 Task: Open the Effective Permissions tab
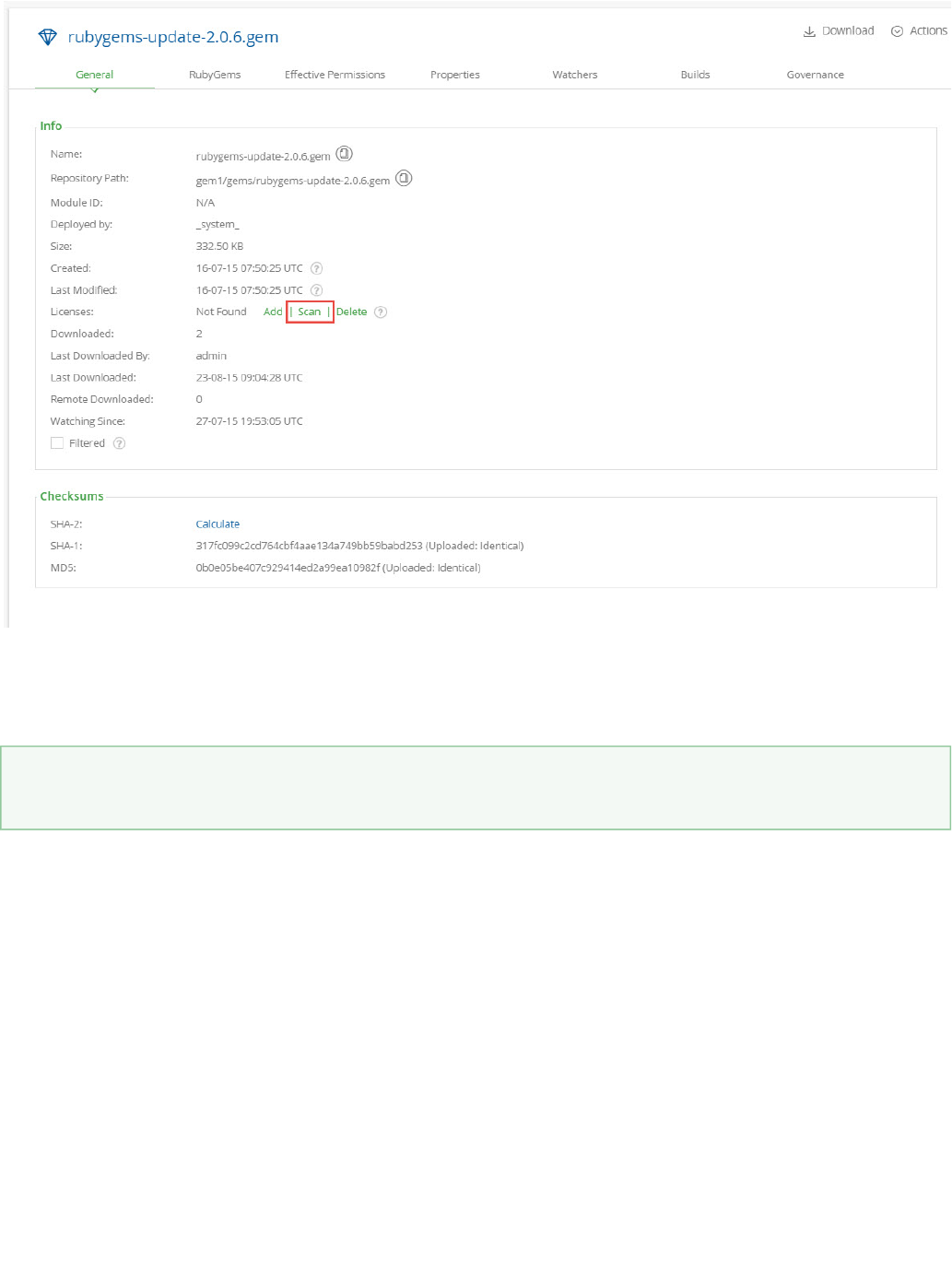click(335, 75)
